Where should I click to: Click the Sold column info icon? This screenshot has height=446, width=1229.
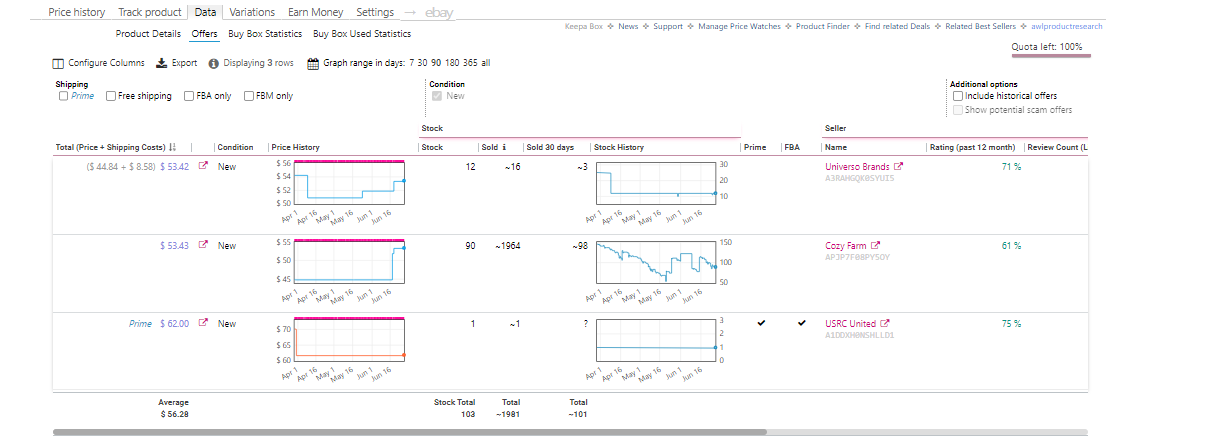pyautogui.click(x=504, y=147)
